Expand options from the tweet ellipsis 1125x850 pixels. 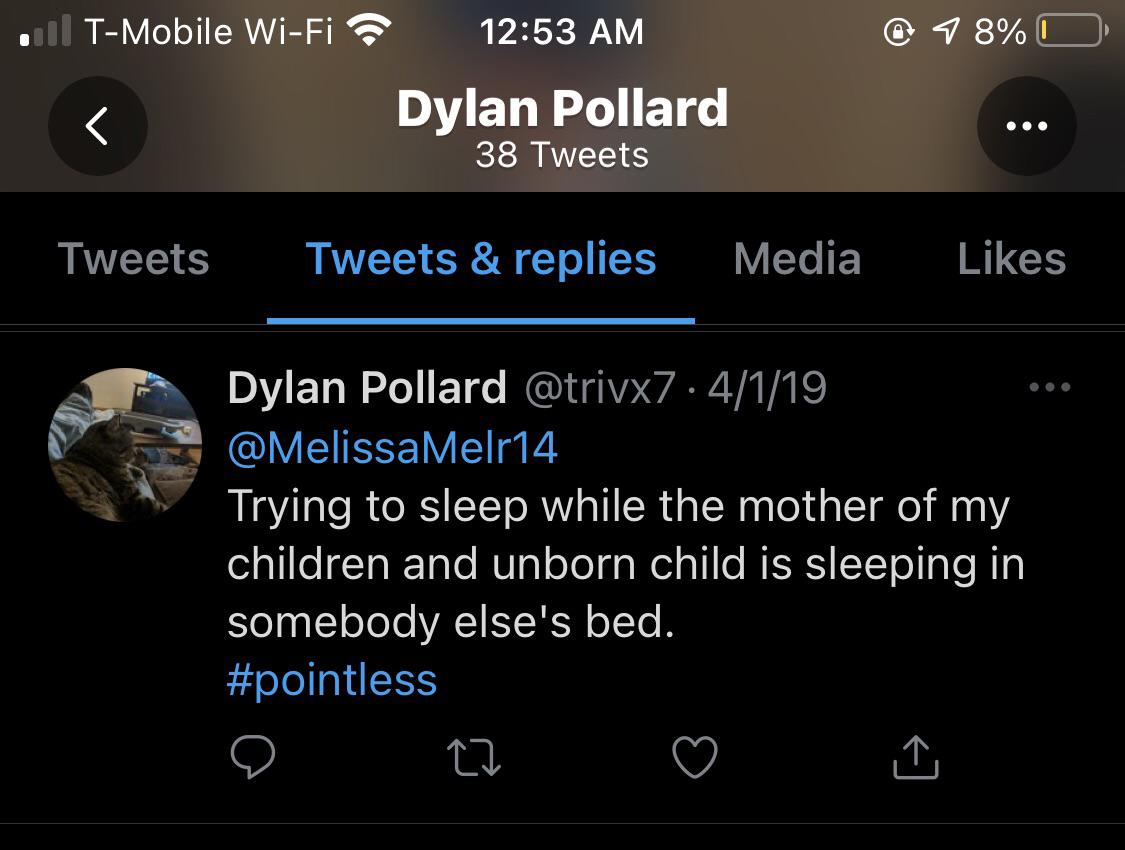1049,387
